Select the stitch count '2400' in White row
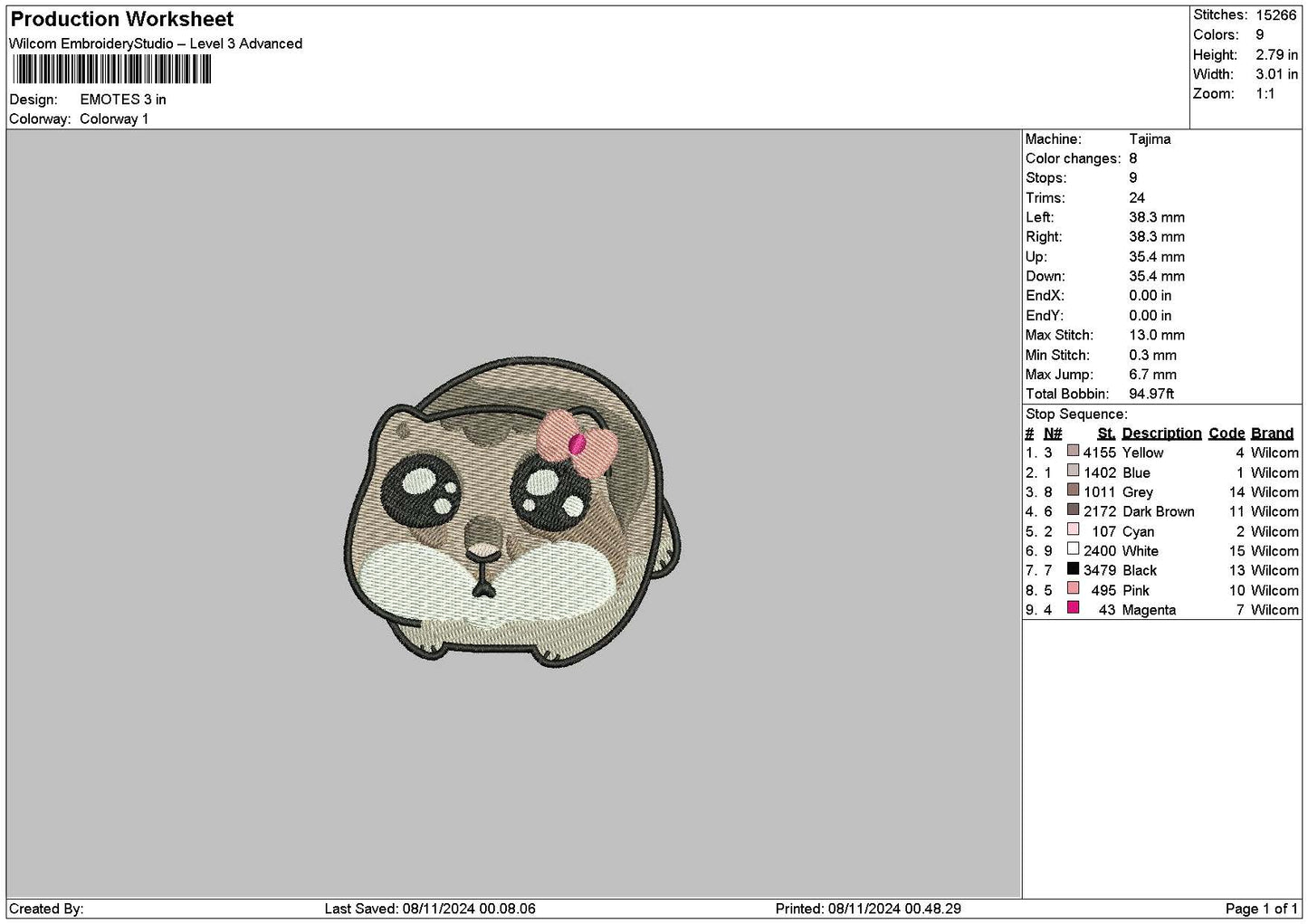Viewport: 1308px width, 924px height. (x=1100, y=550)
